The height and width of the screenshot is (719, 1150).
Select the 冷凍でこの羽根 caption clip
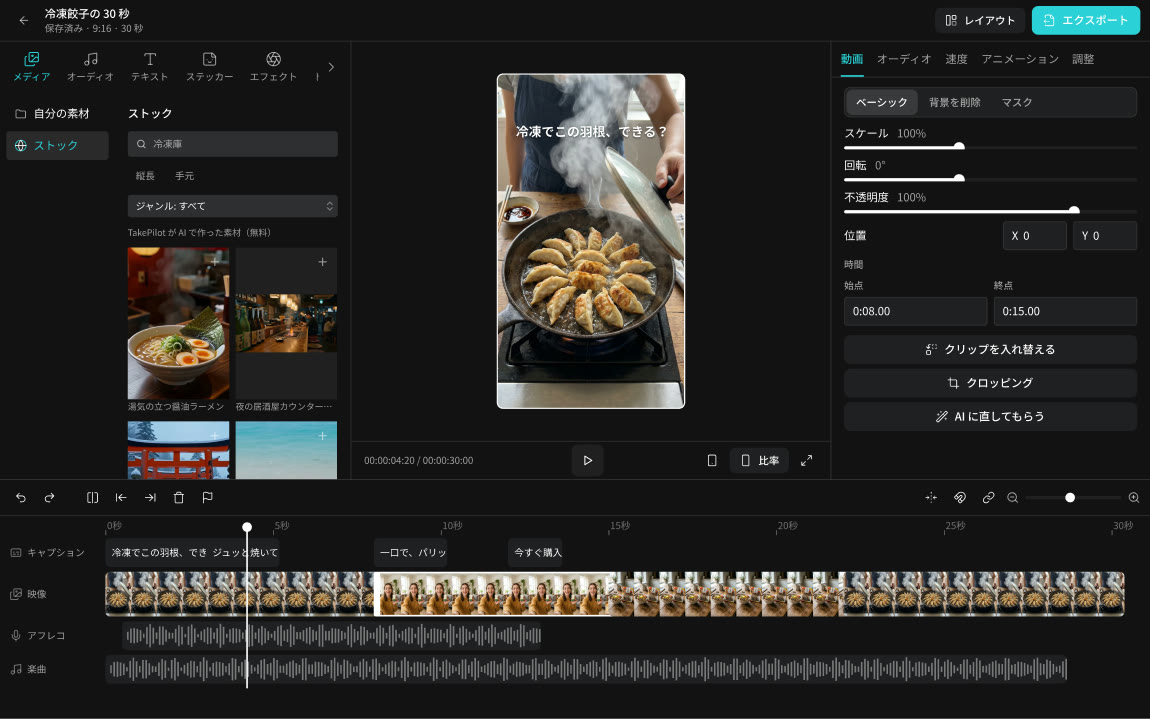coord(158,552)
